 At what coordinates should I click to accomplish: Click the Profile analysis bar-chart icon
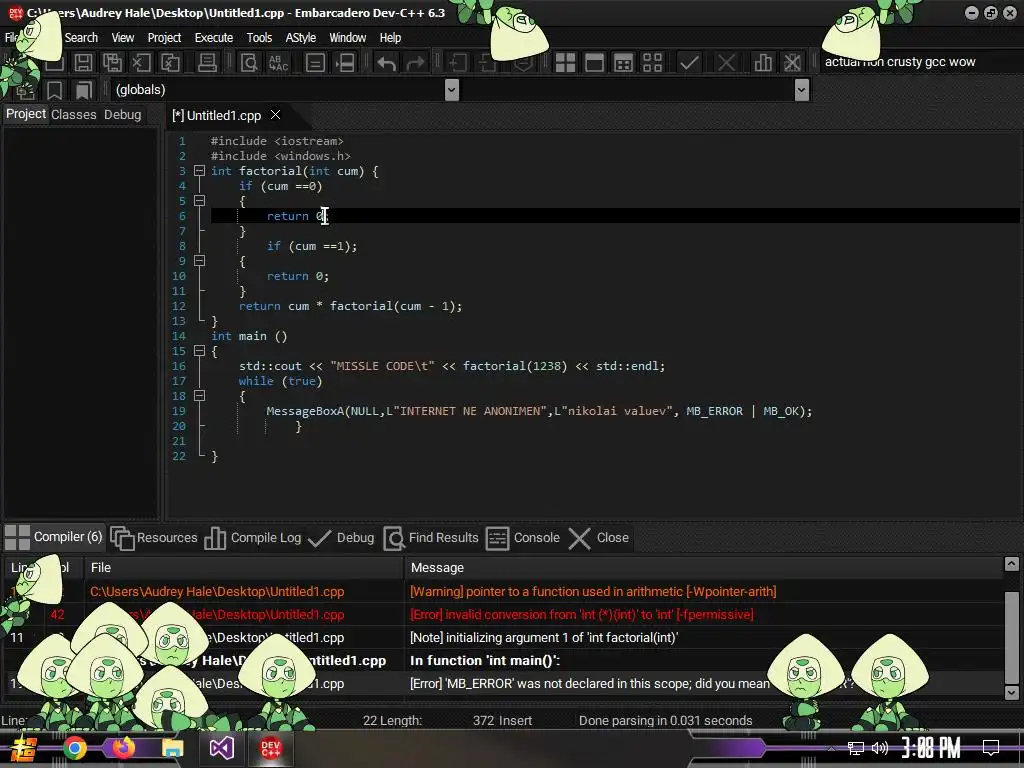tap(762, 63)
